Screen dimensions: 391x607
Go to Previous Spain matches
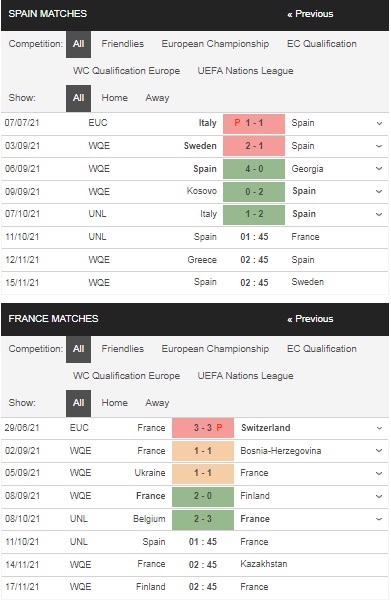click(310, 14)
